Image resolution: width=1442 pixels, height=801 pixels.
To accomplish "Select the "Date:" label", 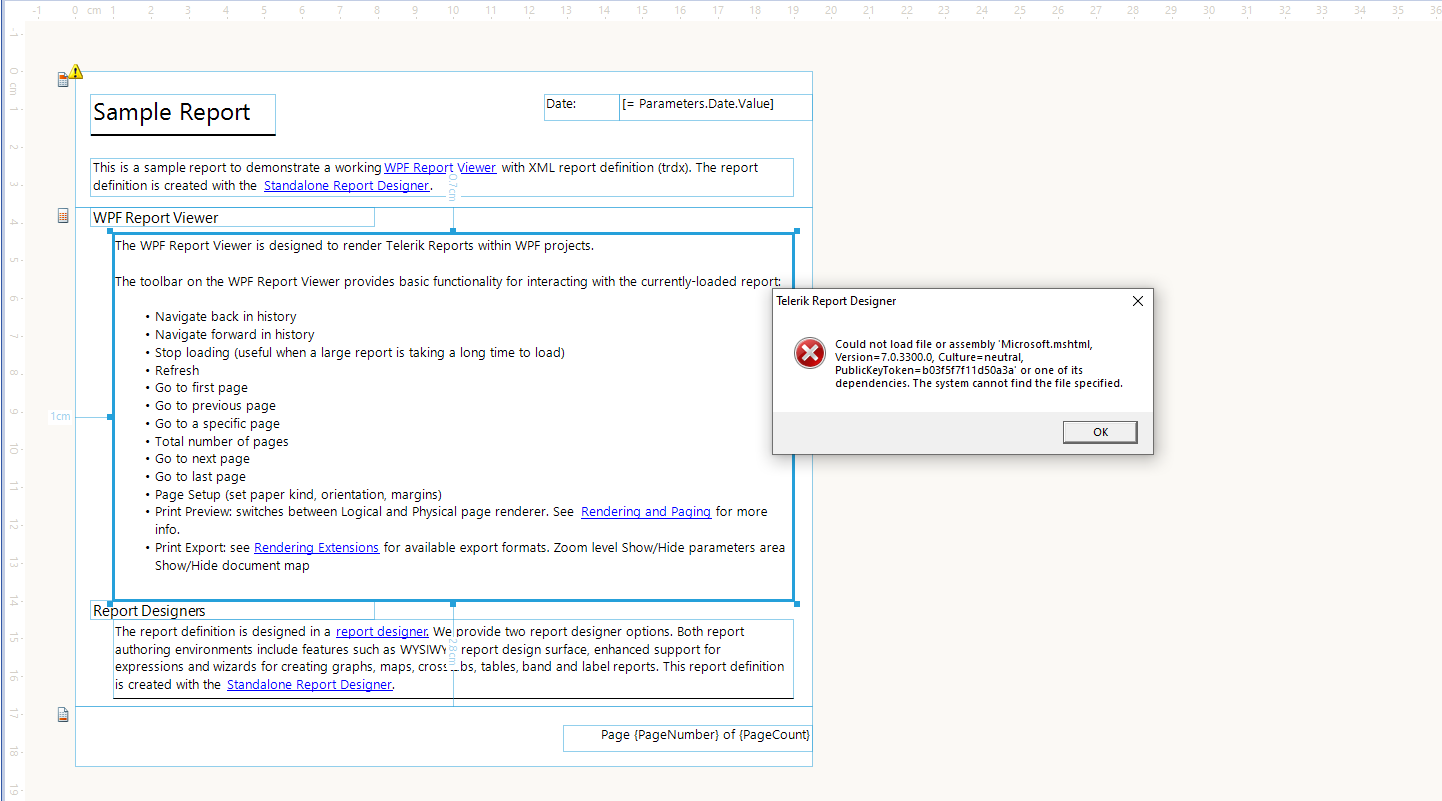I will point(582,107).
